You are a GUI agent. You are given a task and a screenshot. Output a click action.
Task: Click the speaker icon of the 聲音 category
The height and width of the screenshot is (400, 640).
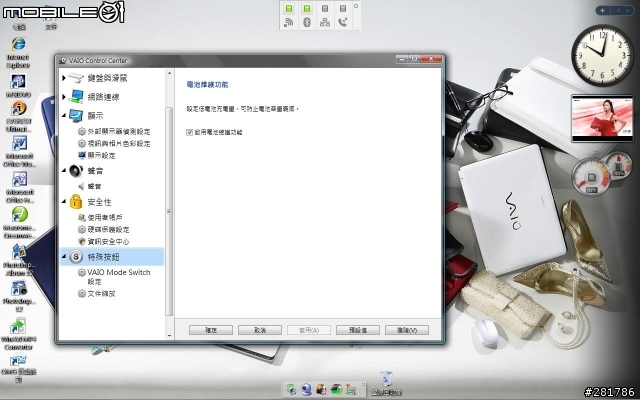(76, 171)
